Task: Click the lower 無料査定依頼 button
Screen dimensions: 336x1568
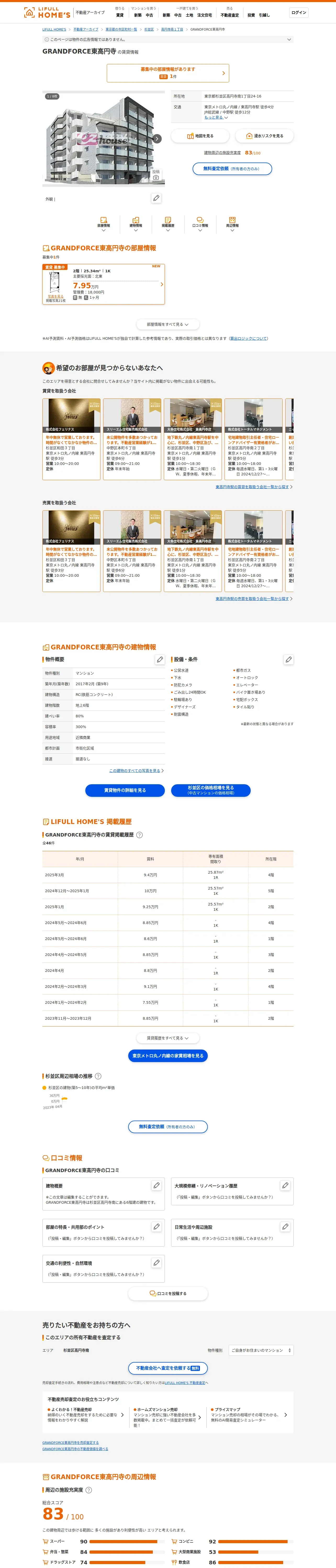Action: click(168, 1127)
